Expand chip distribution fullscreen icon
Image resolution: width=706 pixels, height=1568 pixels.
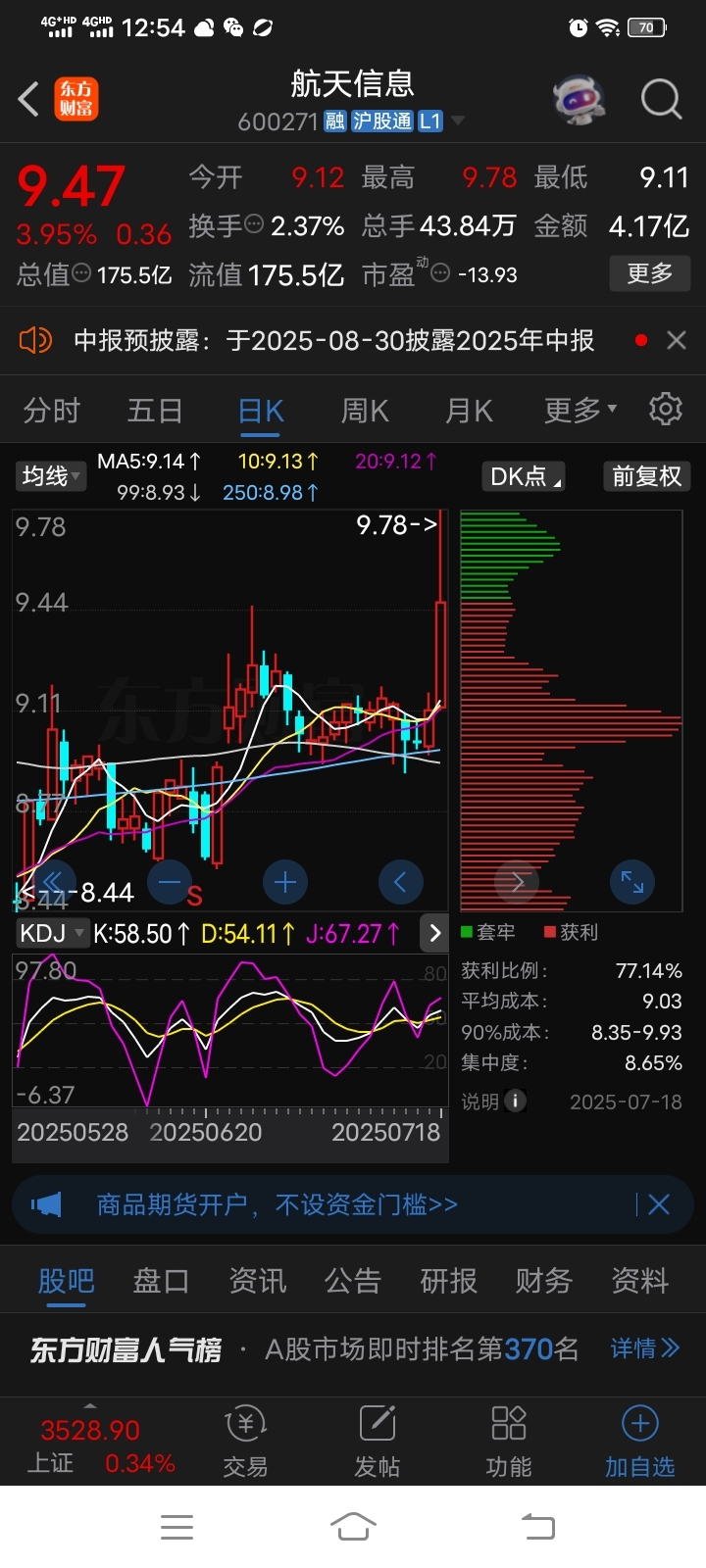(632, 882)
